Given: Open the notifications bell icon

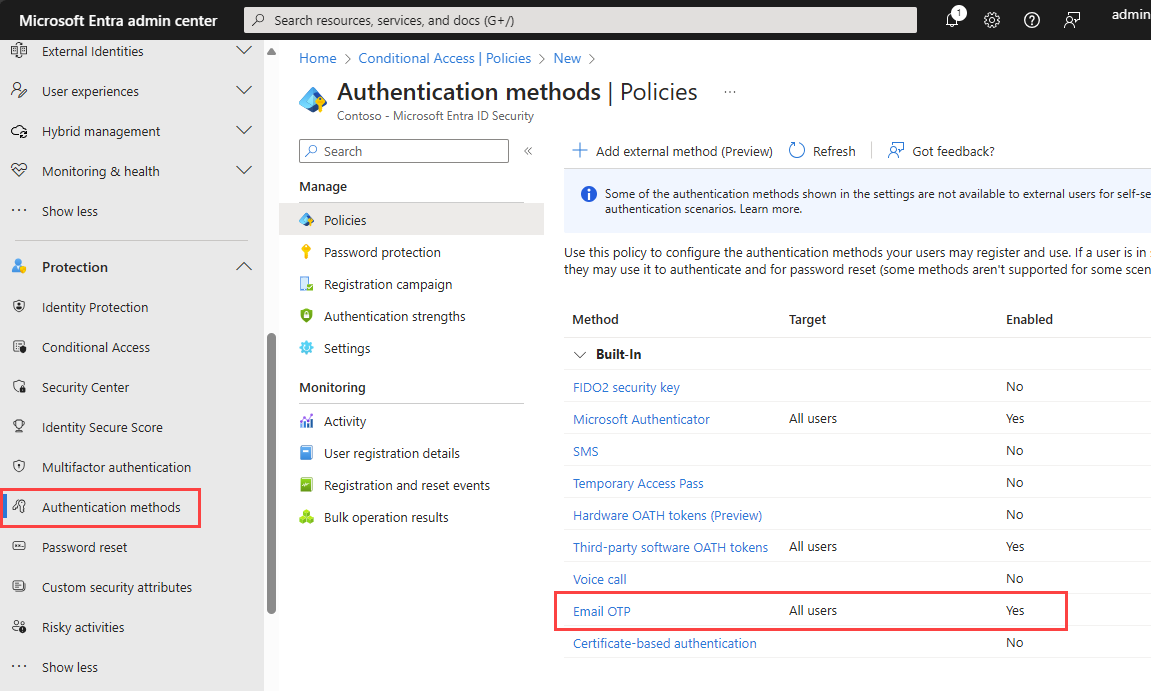Looking at the screenshot, I should click(x=952, y=20).
